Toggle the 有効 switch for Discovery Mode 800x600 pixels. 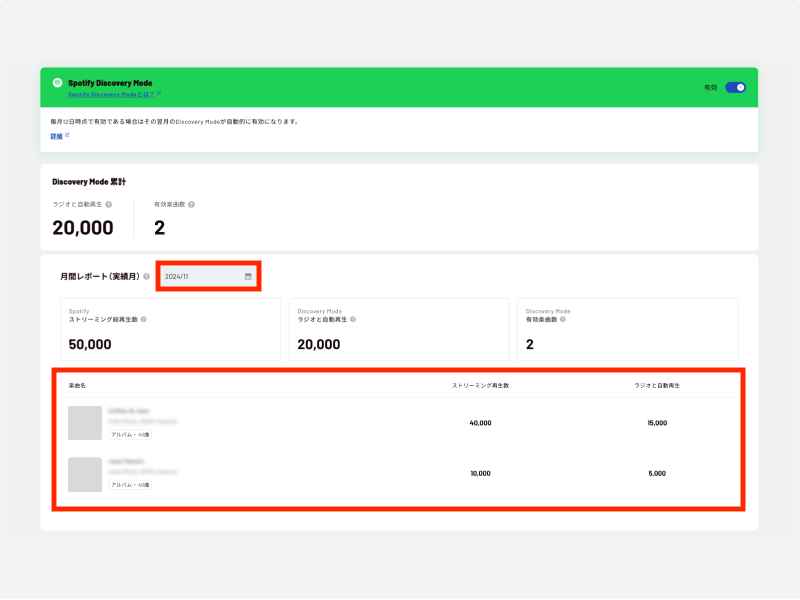[735, 87]
